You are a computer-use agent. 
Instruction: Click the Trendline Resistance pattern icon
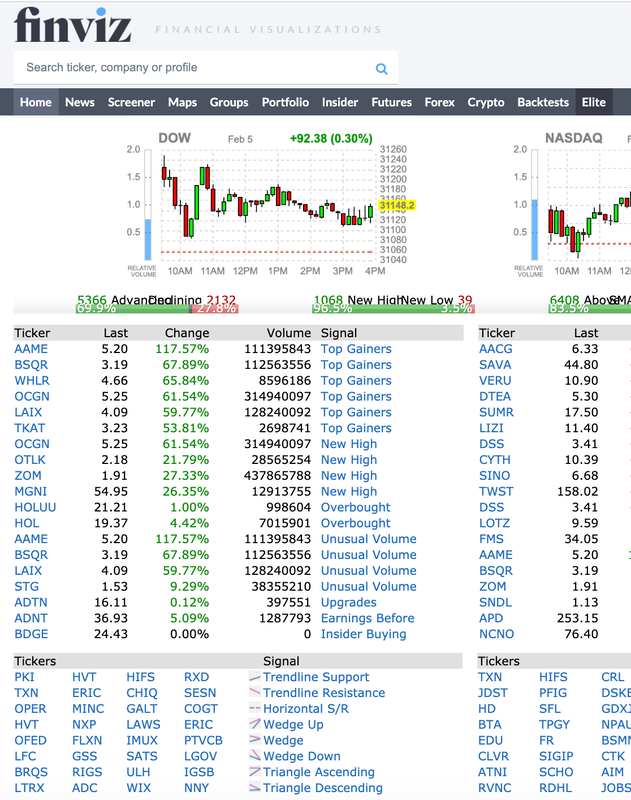point(255,693)
